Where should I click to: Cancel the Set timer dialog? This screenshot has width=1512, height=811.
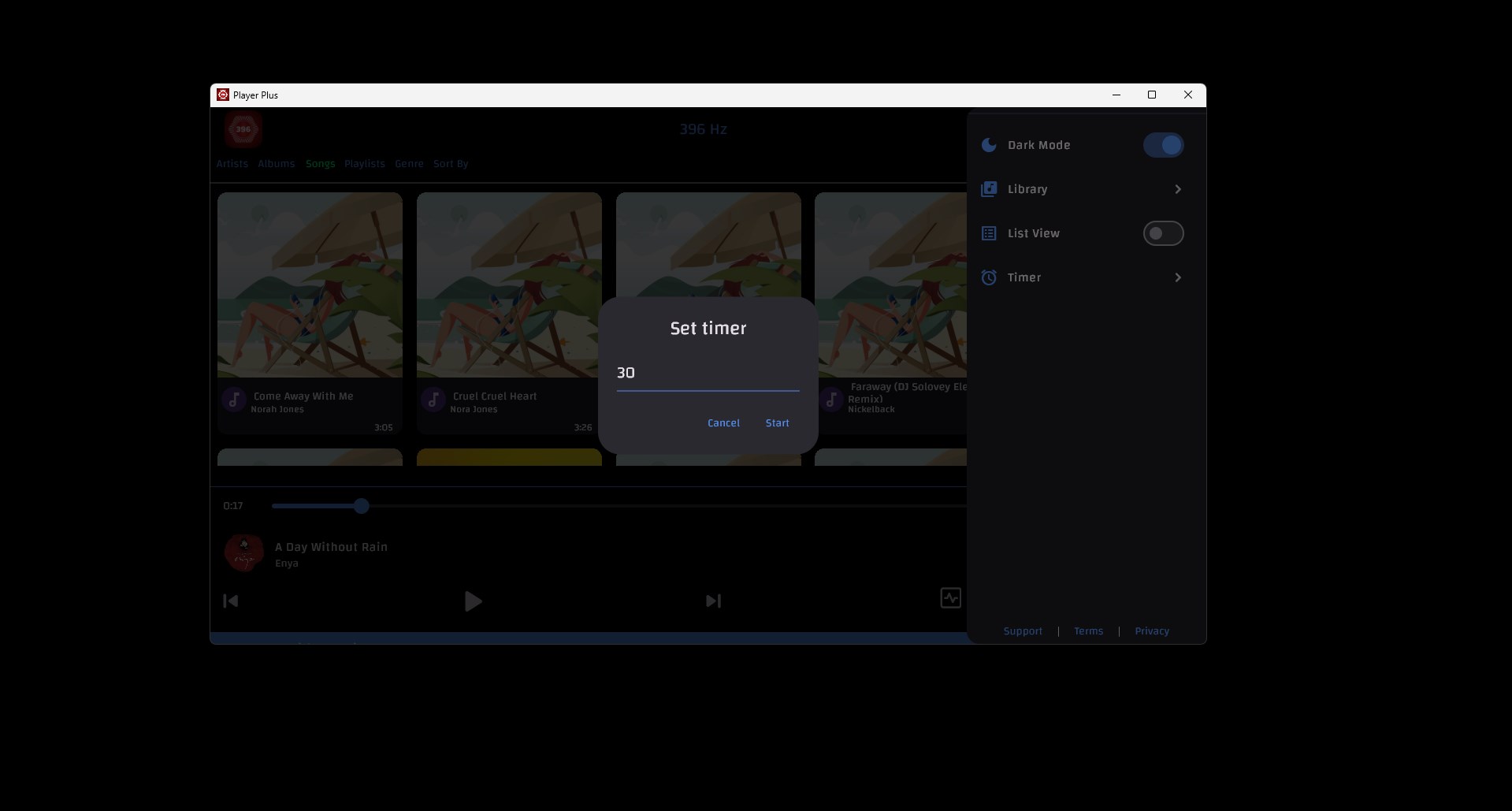(723, 423)
